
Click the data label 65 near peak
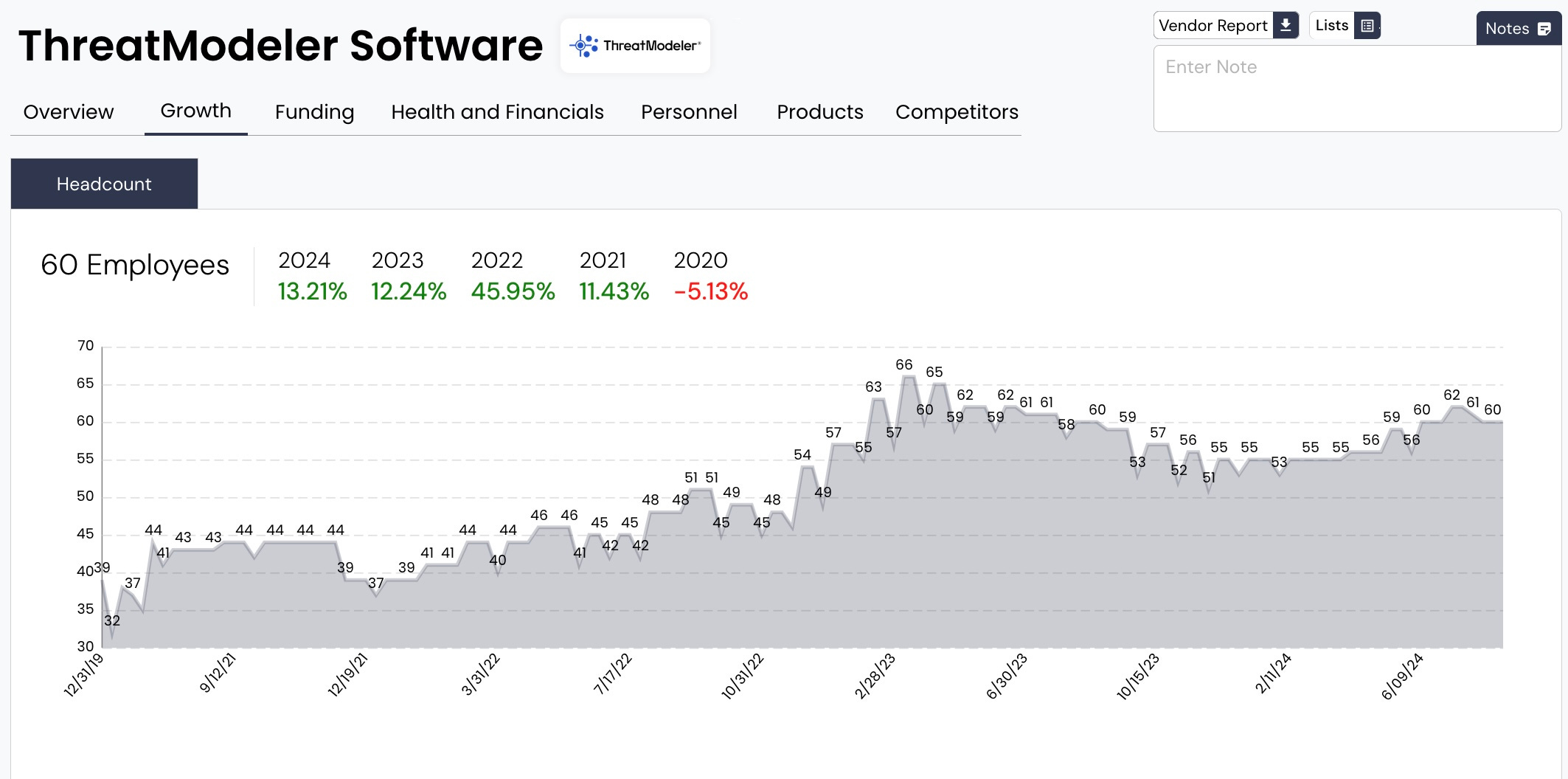tap(934, 372)
